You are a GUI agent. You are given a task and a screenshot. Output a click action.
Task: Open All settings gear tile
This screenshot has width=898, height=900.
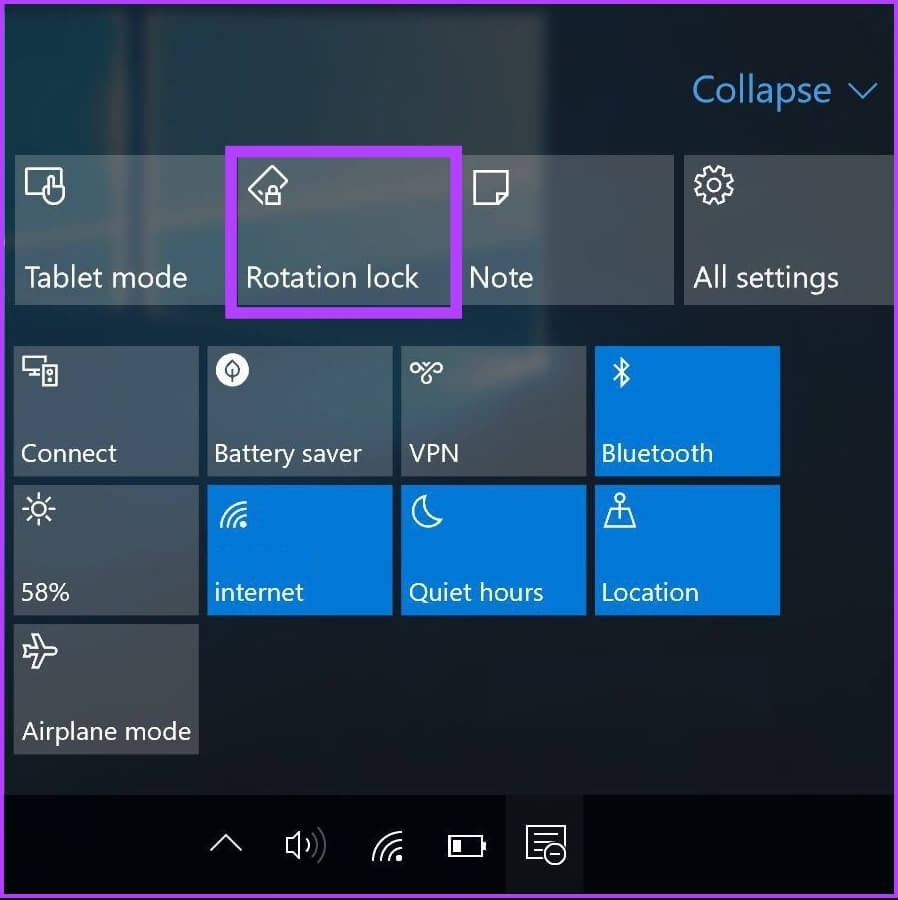(790, 230)
